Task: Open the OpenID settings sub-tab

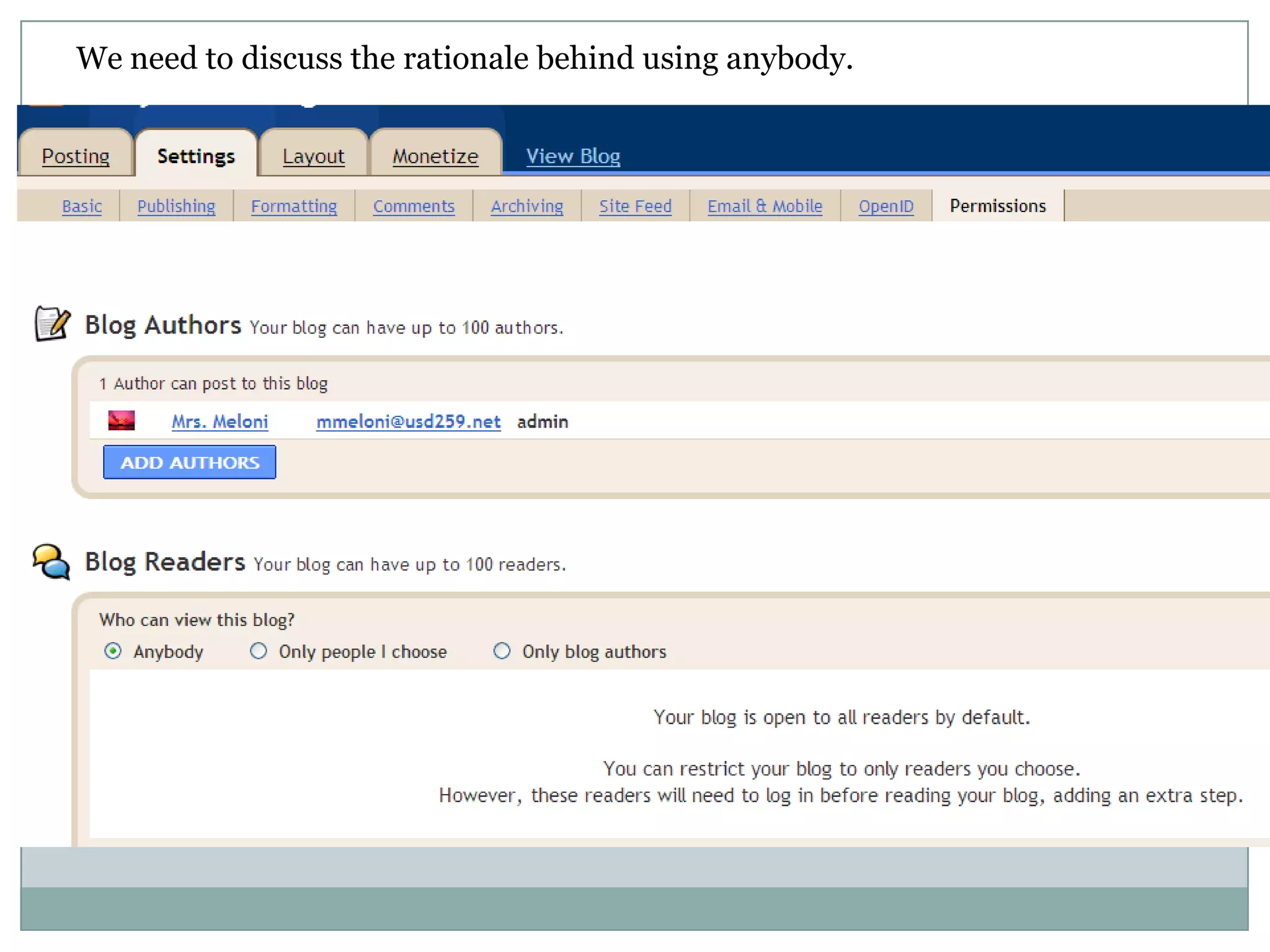Action: pyautogui.click(x=886, y=206)
